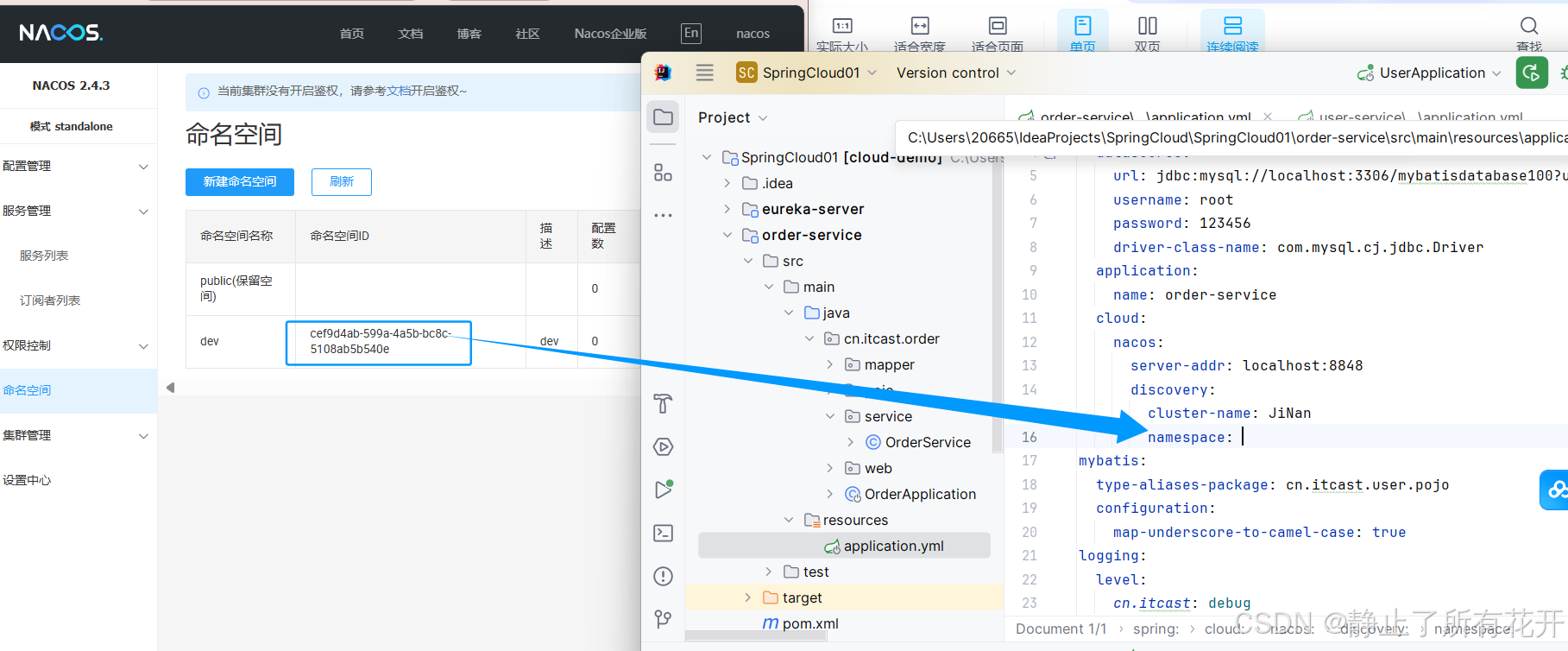
Task: Open the Problems tool window icon
Action: (x=663, y=576)
